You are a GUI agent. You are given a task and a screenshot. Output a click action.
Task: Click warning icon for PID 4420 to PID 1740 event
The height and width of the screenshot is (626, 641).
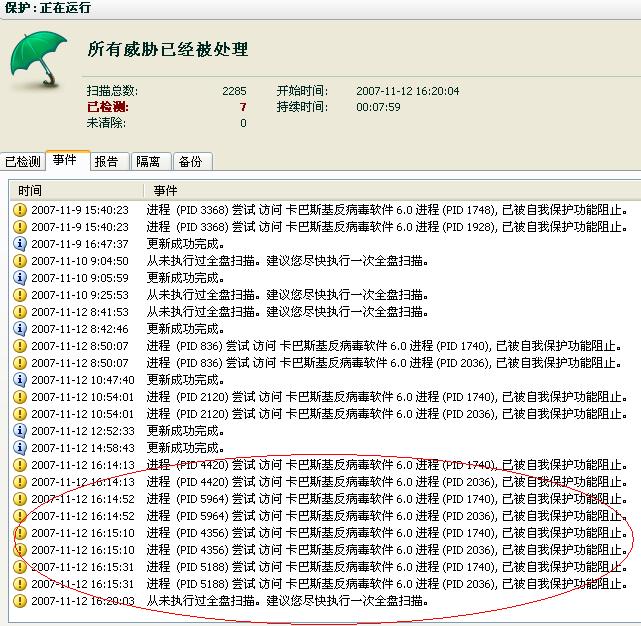pos(20,465)
